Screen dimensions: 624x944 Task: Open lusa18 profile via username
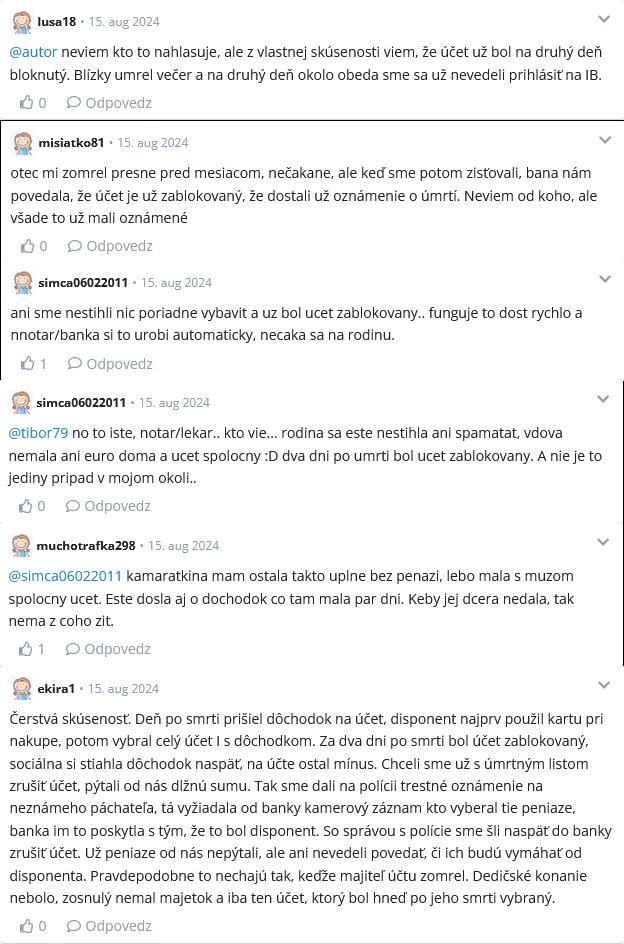click(56, 21)
